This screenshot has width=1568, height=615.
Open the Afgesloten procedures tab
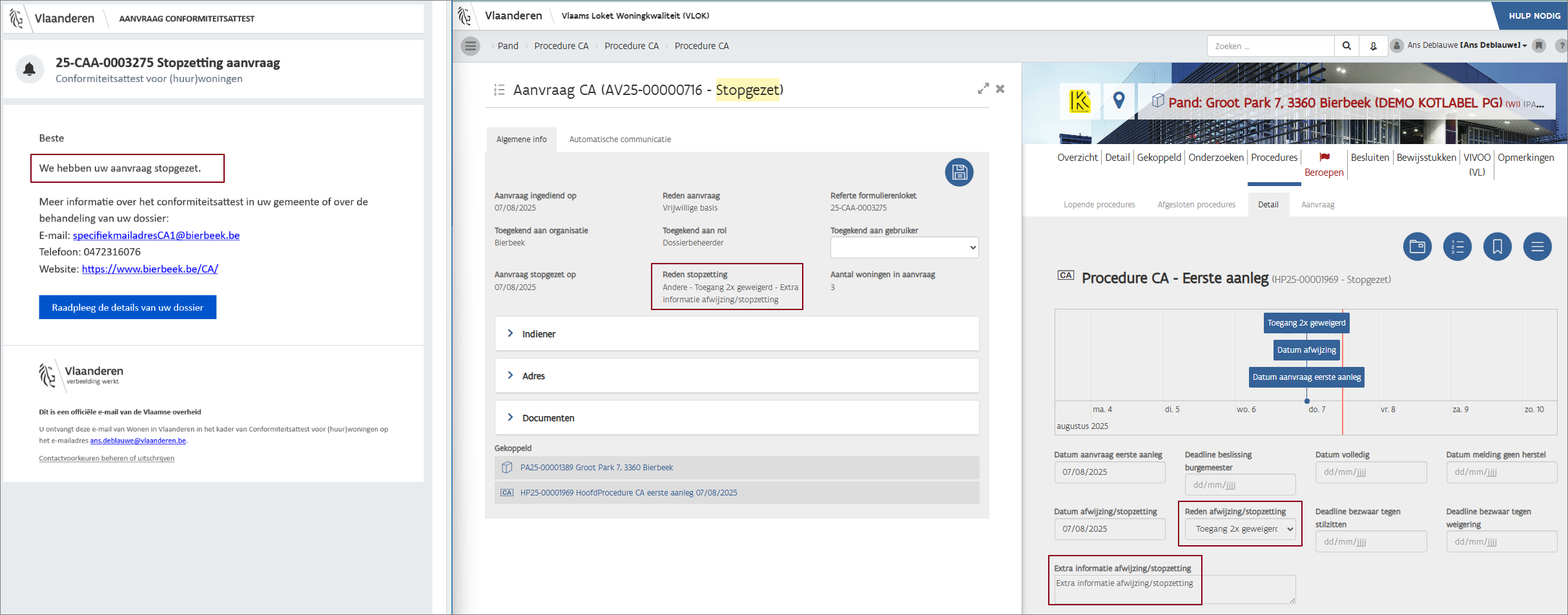tap(1196, 205)
